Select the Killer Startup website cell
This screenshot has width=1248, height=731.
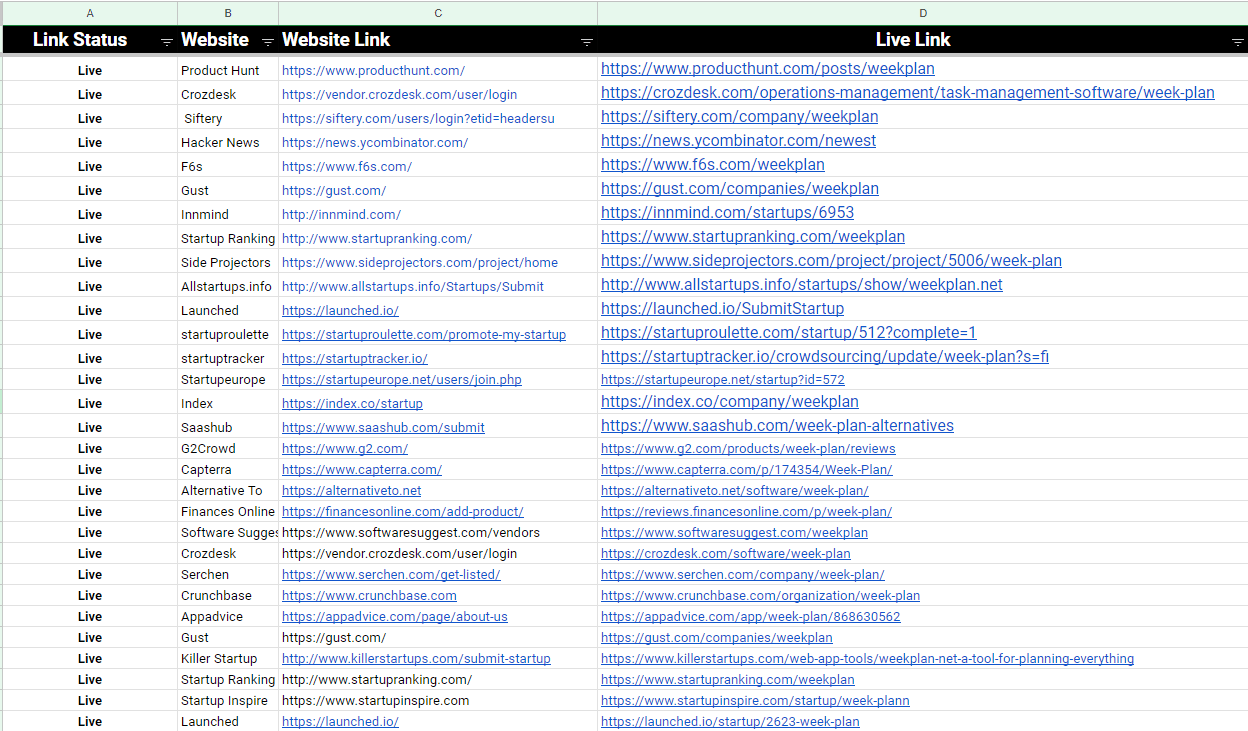(228, 659)
